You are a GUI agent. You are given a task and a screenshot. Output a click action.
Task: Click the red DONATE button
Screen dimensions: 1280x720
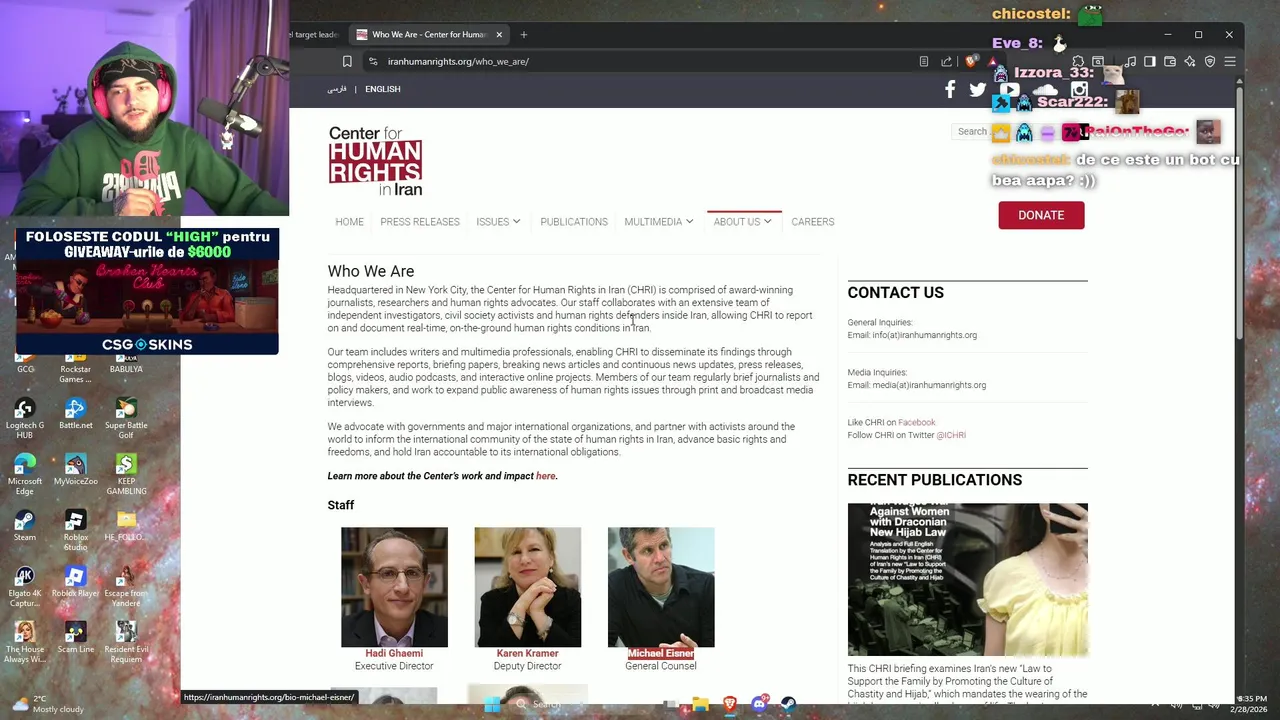pos(1041,215)
